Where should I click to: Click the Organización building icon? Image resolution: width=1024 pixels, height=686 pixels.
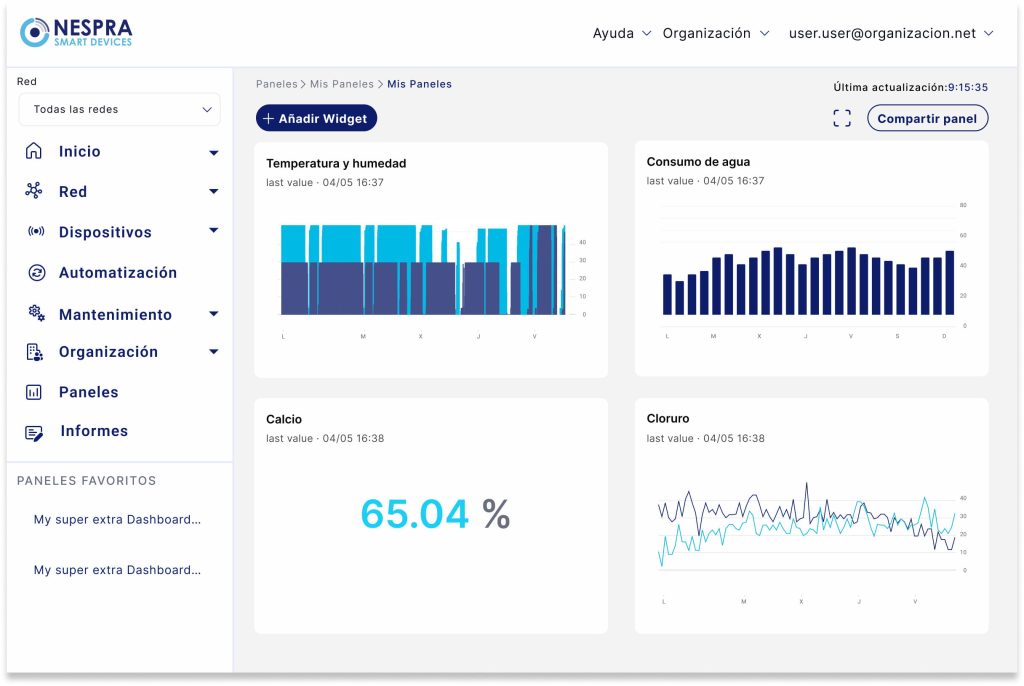tap(35, 352)
